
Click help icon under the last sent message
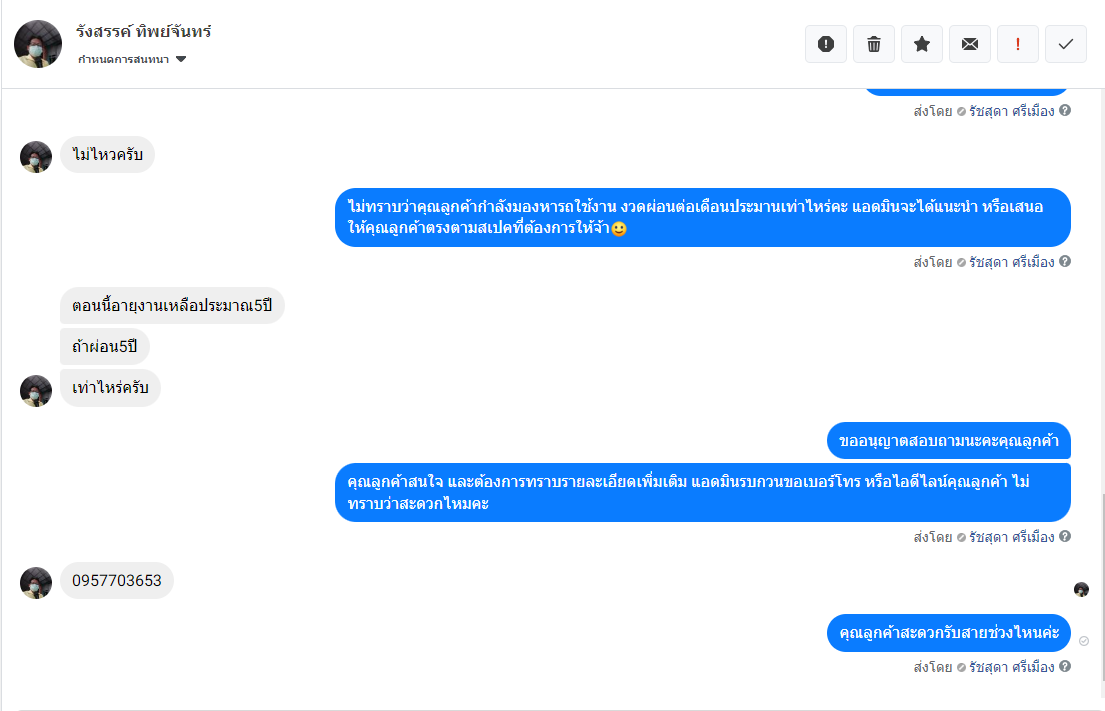click(x=1065, y=666)
